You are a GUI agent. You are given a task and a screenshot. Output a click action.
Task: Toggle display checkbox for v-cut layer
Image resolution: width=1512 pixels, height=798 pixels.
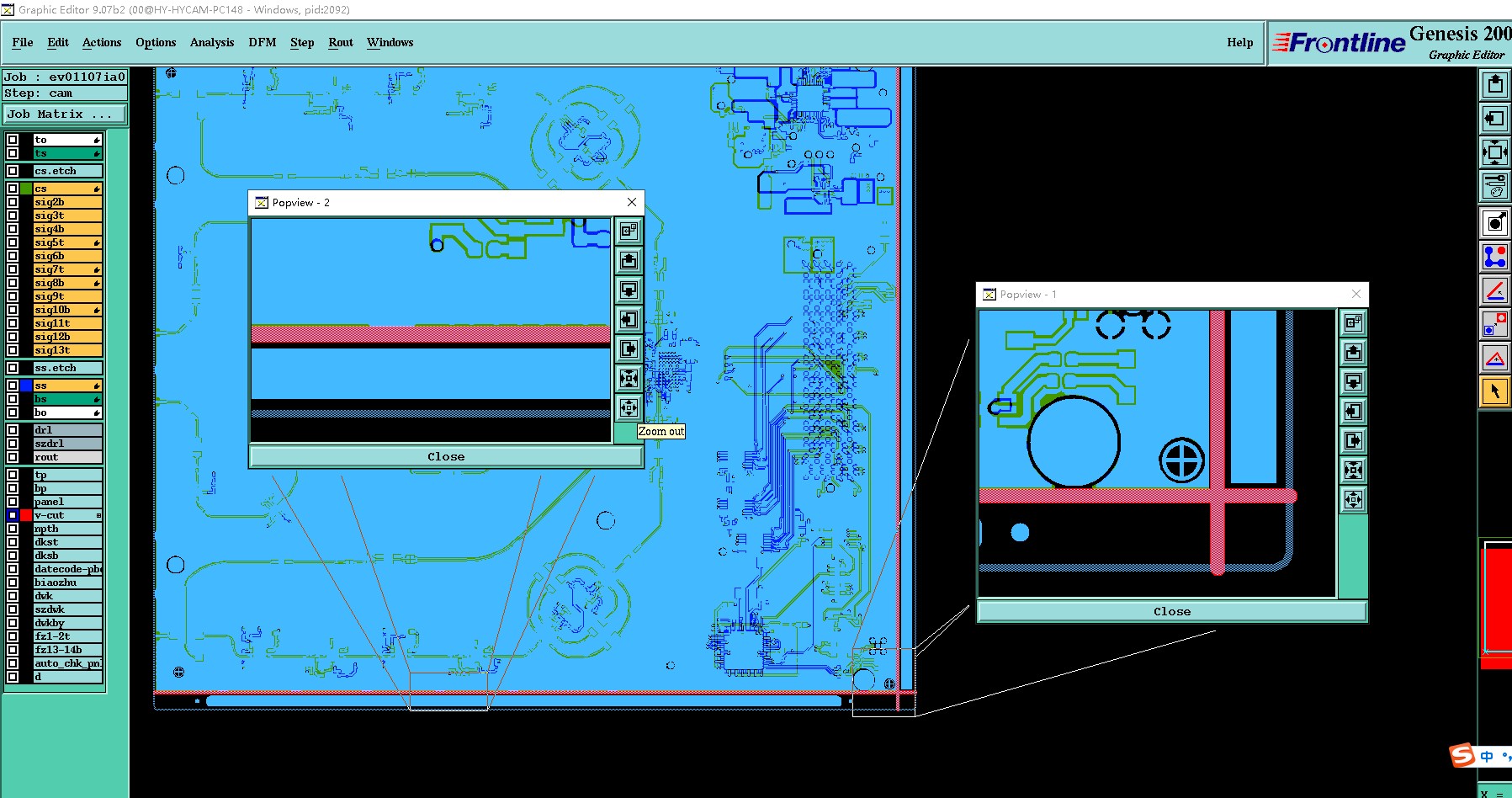tap(13, 515)
